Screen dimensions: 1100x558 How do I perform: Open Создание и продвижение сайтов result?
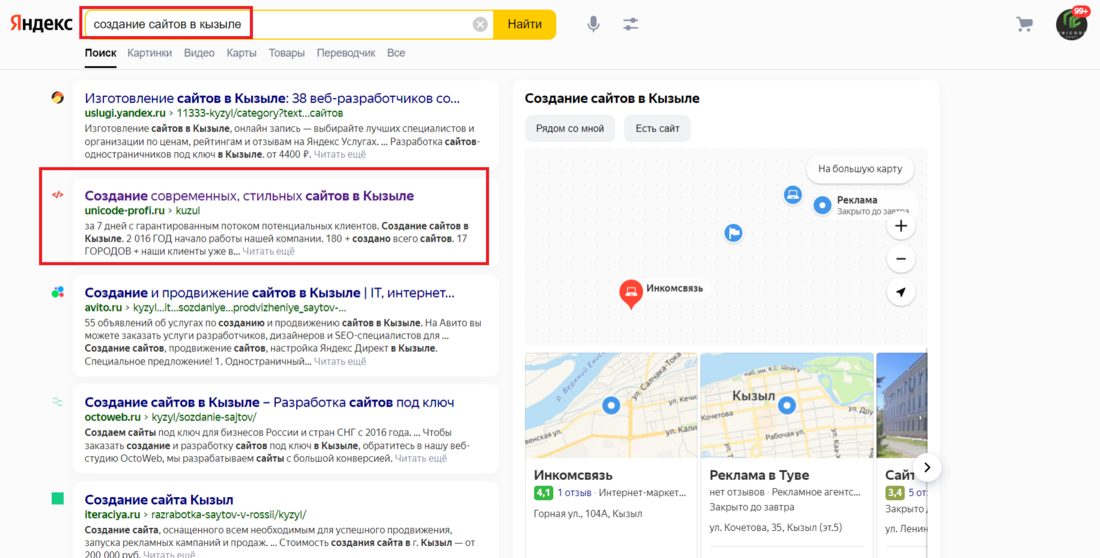pos(269,293)
